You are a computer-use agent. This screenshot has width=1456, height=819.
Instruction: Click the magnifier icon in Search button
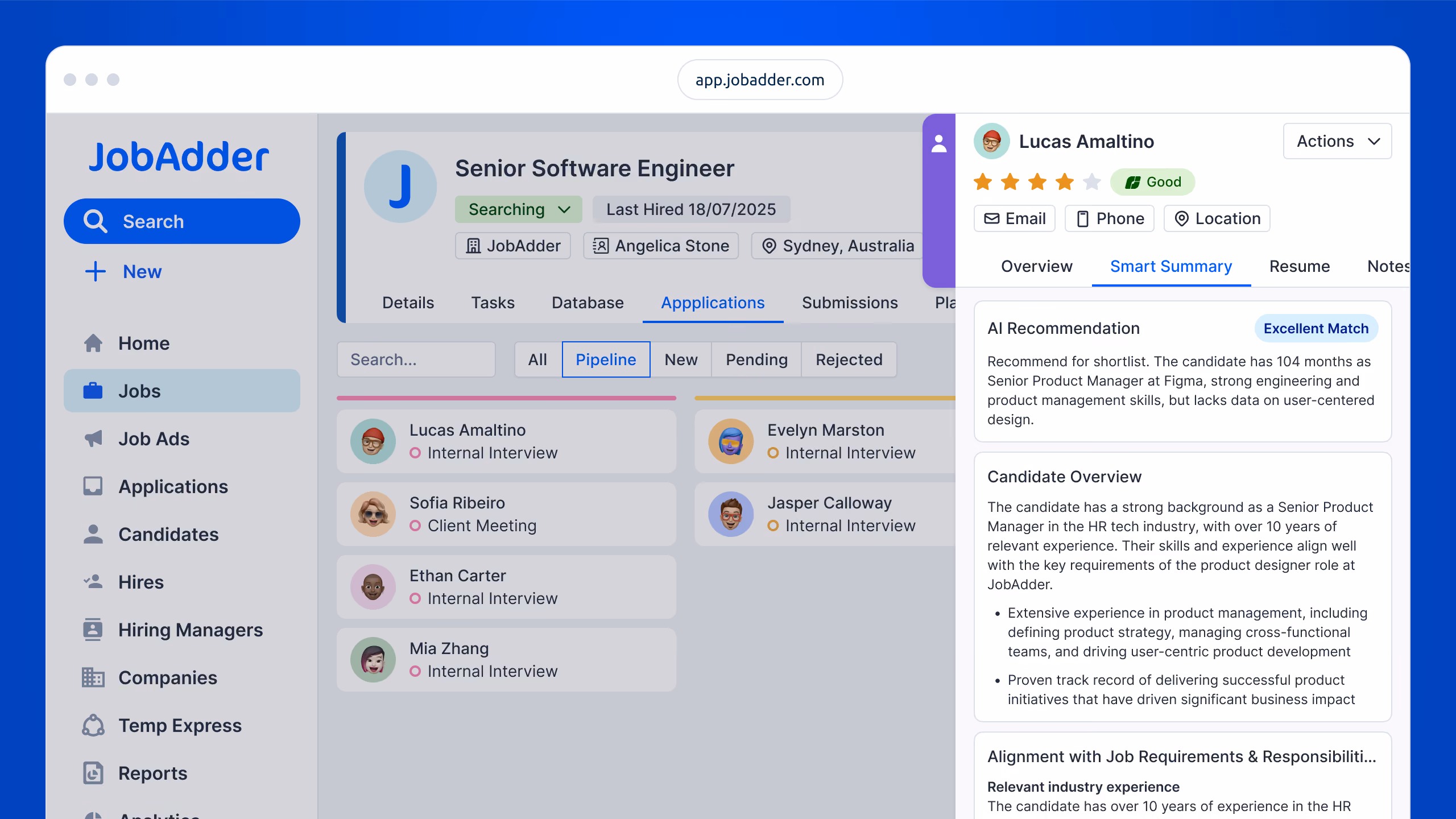point(95,221)
